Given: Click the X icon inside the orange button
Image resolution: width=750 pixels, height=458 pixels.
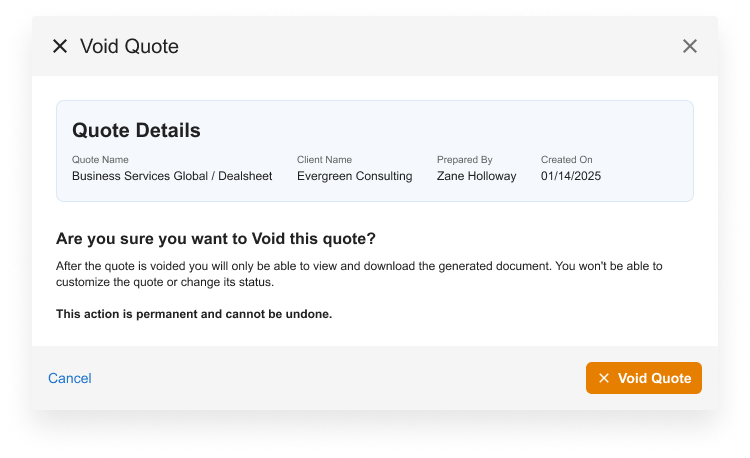Looking at the screenshot, I should coord(603,378).
